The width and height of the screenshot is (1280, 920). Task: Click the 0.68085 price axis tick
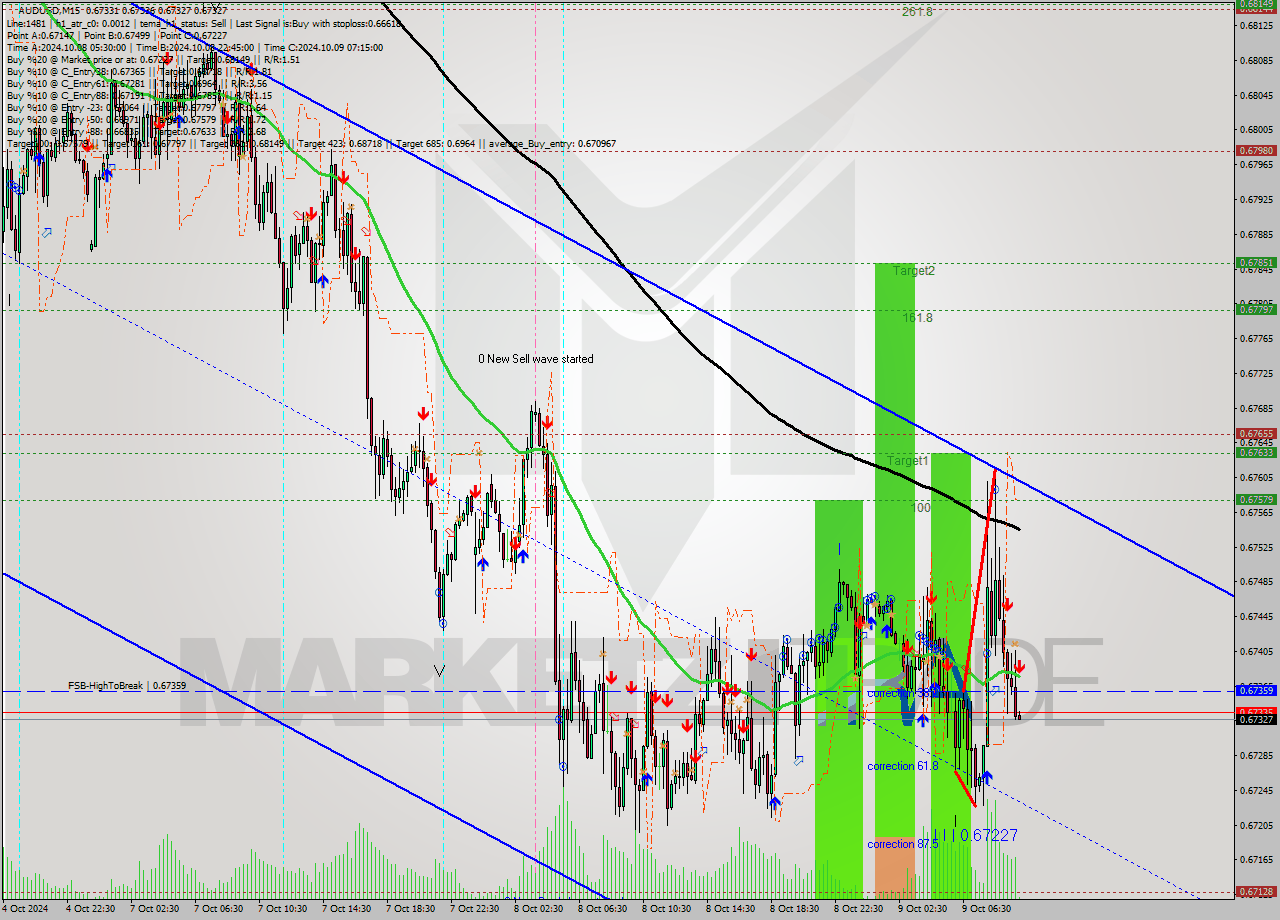coord(1256,60)
